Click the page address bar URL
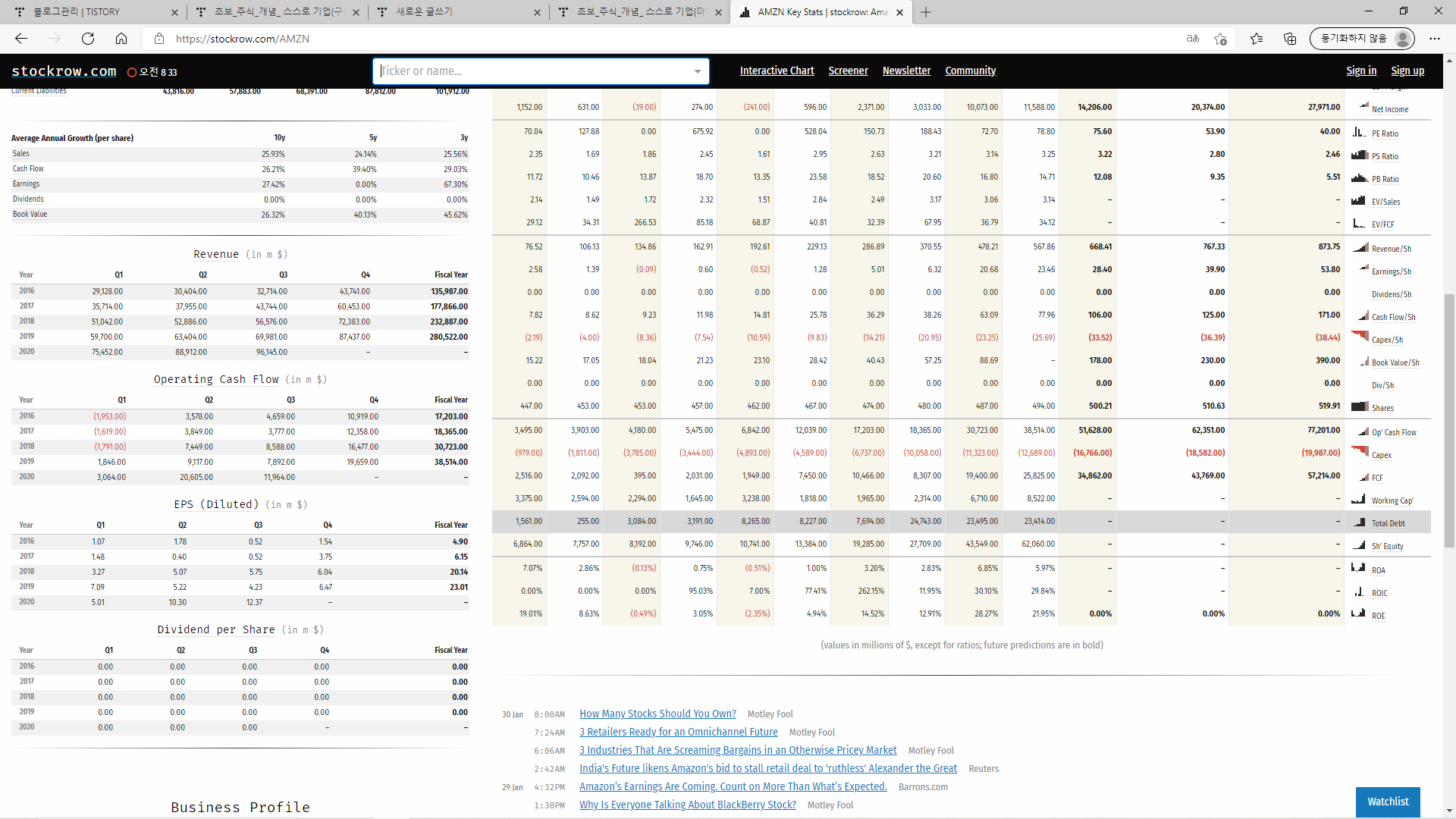This screenshot has width=1456, height=819. coord(243,39)
